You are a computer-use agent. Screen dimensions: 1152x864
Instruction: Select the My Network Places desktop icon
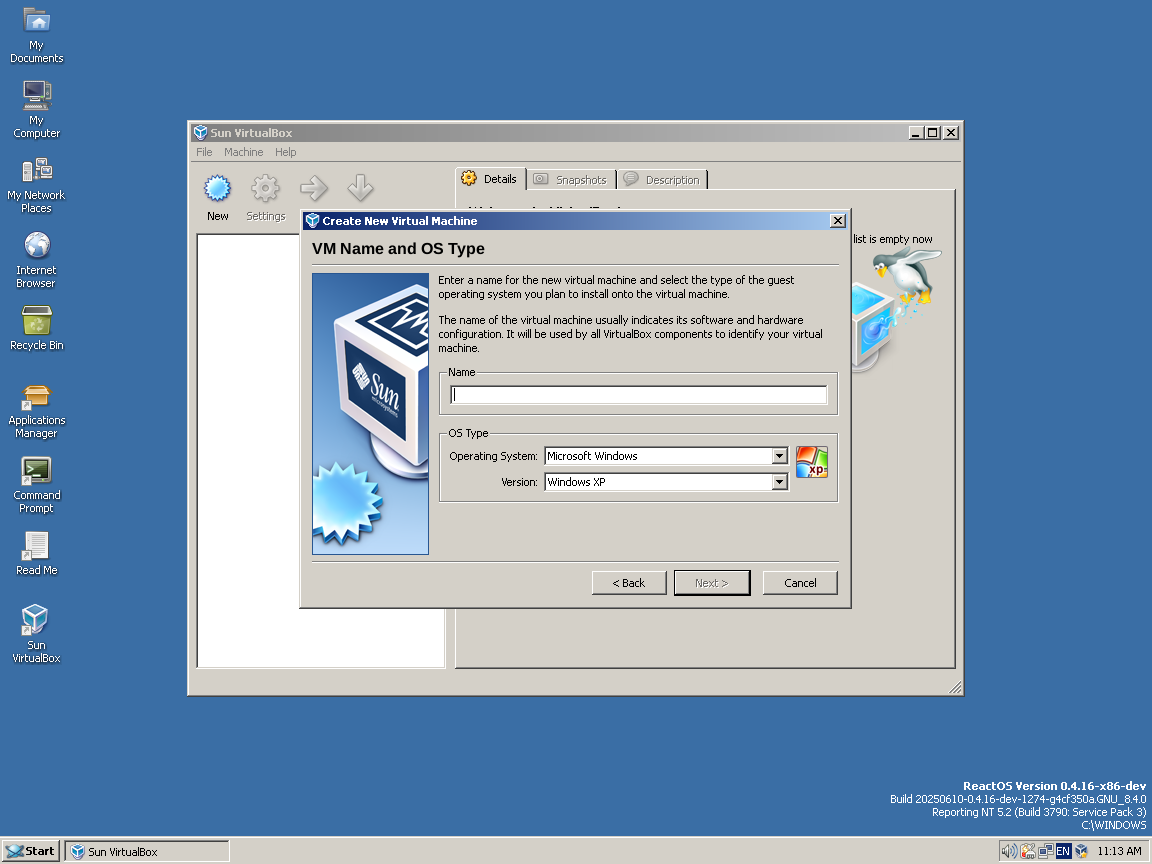[x=37, y=185]
